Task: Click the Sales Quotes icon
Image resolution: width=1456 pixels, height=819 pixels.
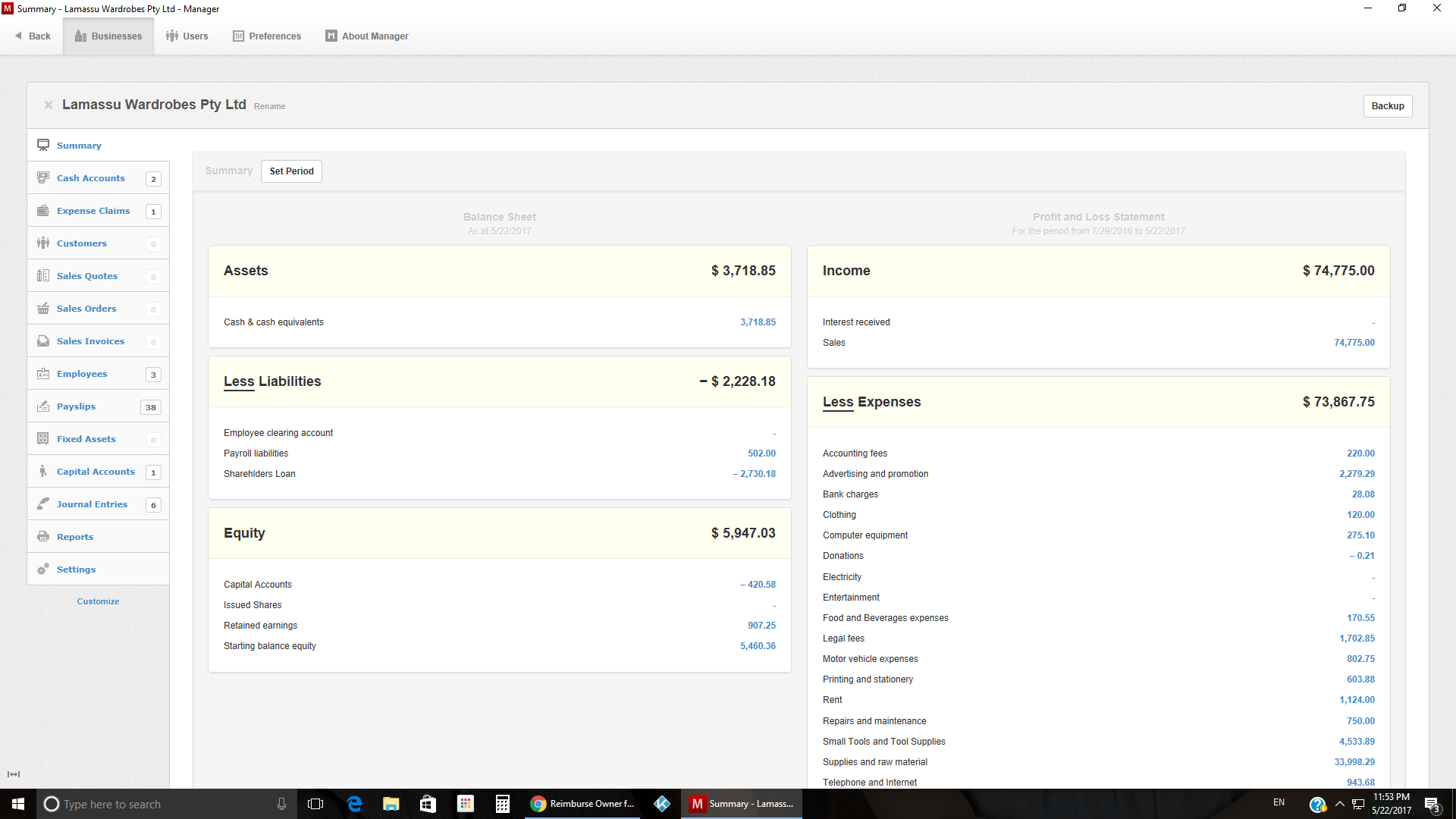Action: [x=43, y=275]
